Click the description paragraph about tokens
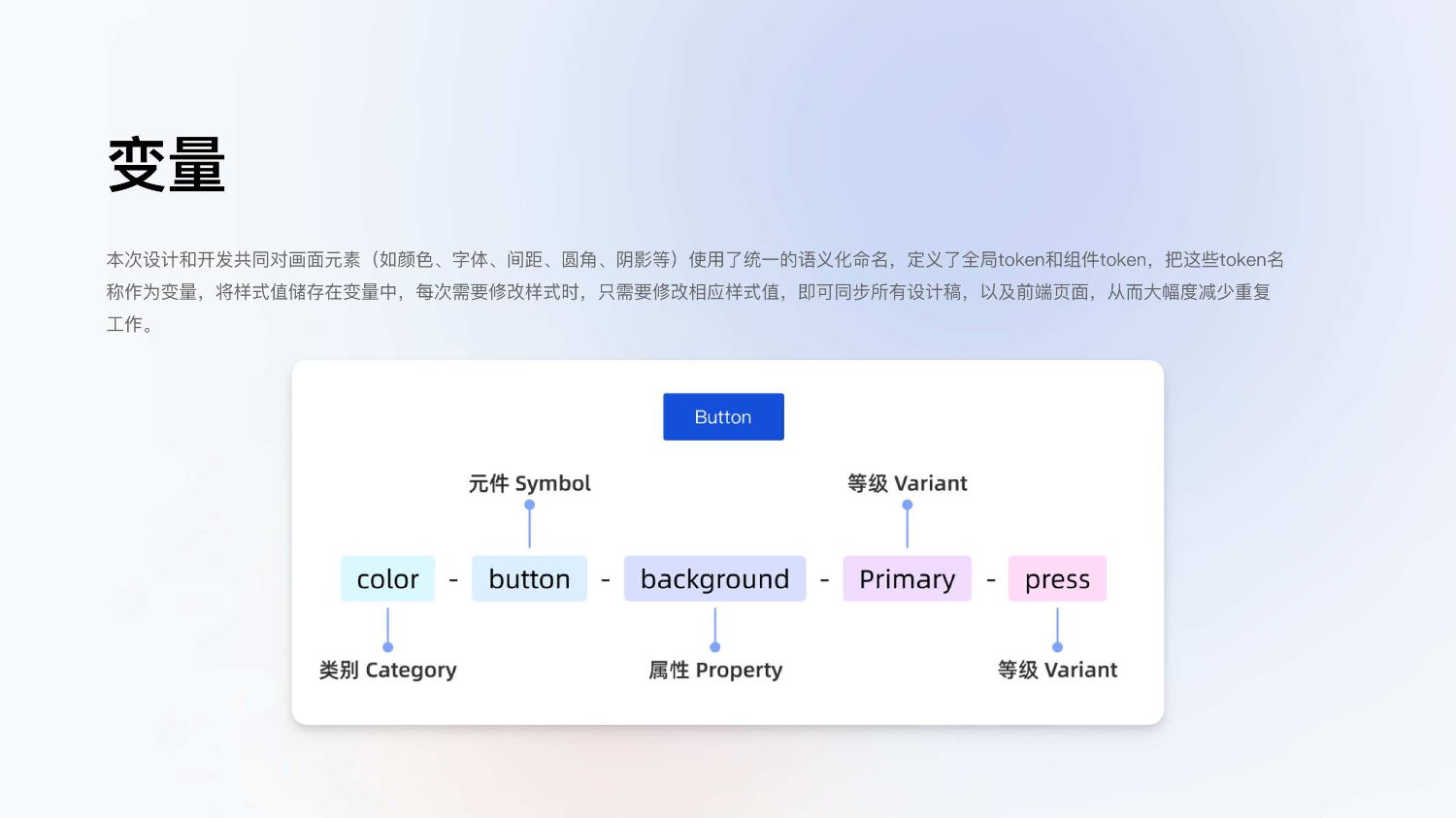 point(694,291)
